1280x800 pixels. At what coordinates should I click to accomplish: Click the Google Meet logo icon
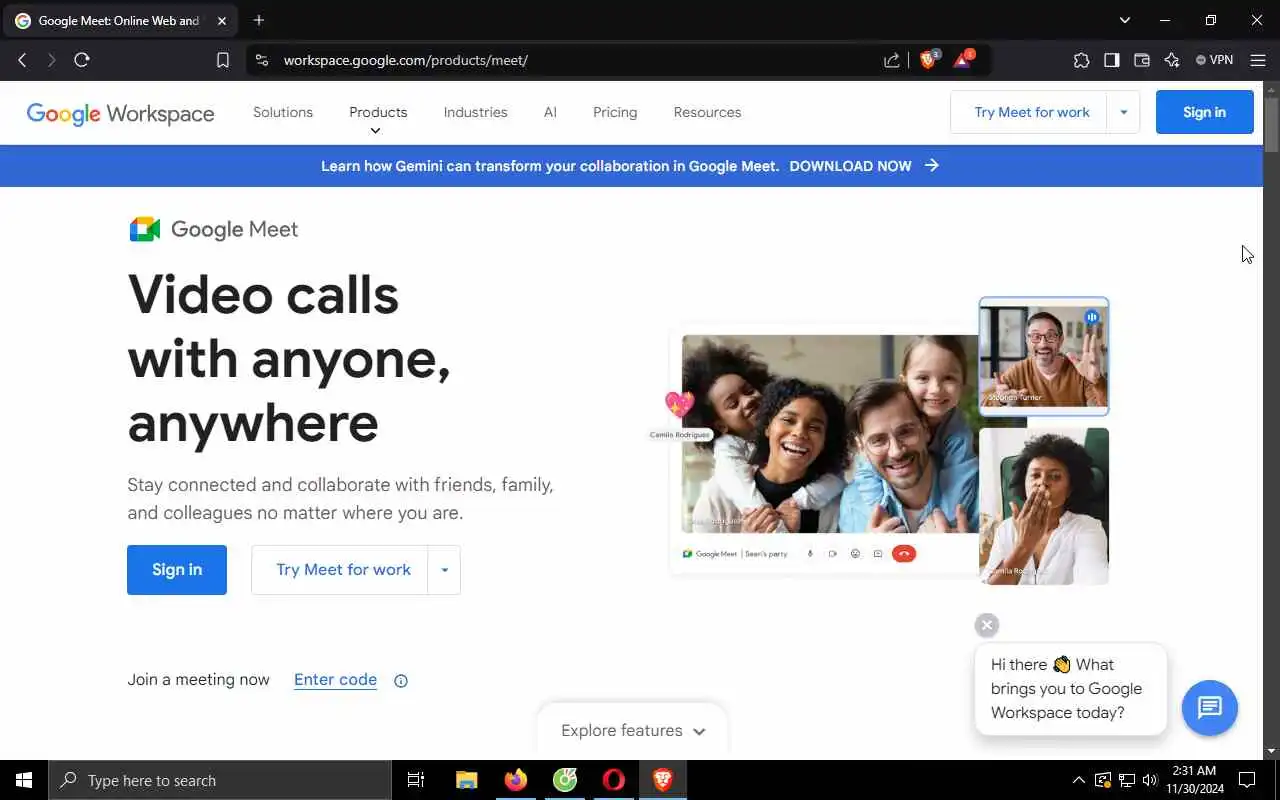[x=145, y=229]
